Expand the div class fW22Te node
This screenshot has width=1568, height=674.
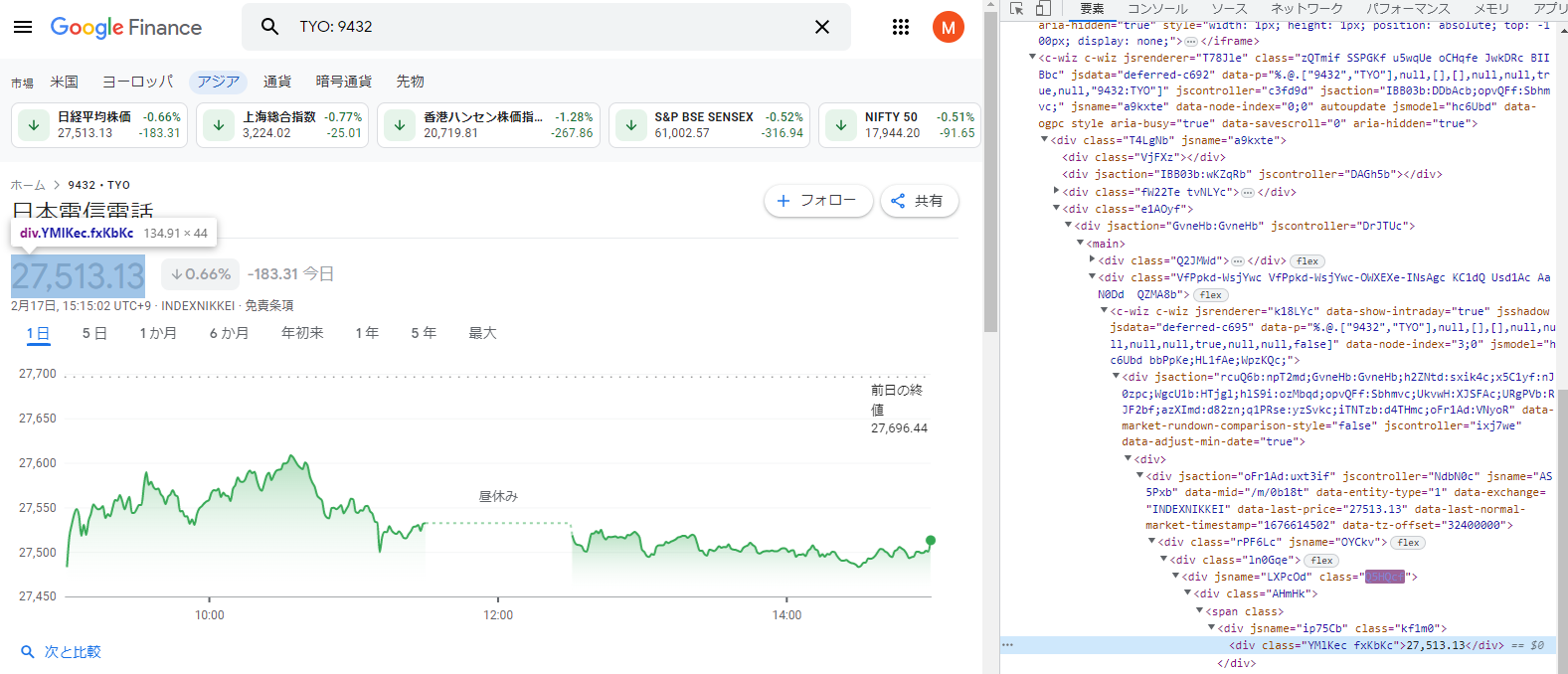point(1056,191)
